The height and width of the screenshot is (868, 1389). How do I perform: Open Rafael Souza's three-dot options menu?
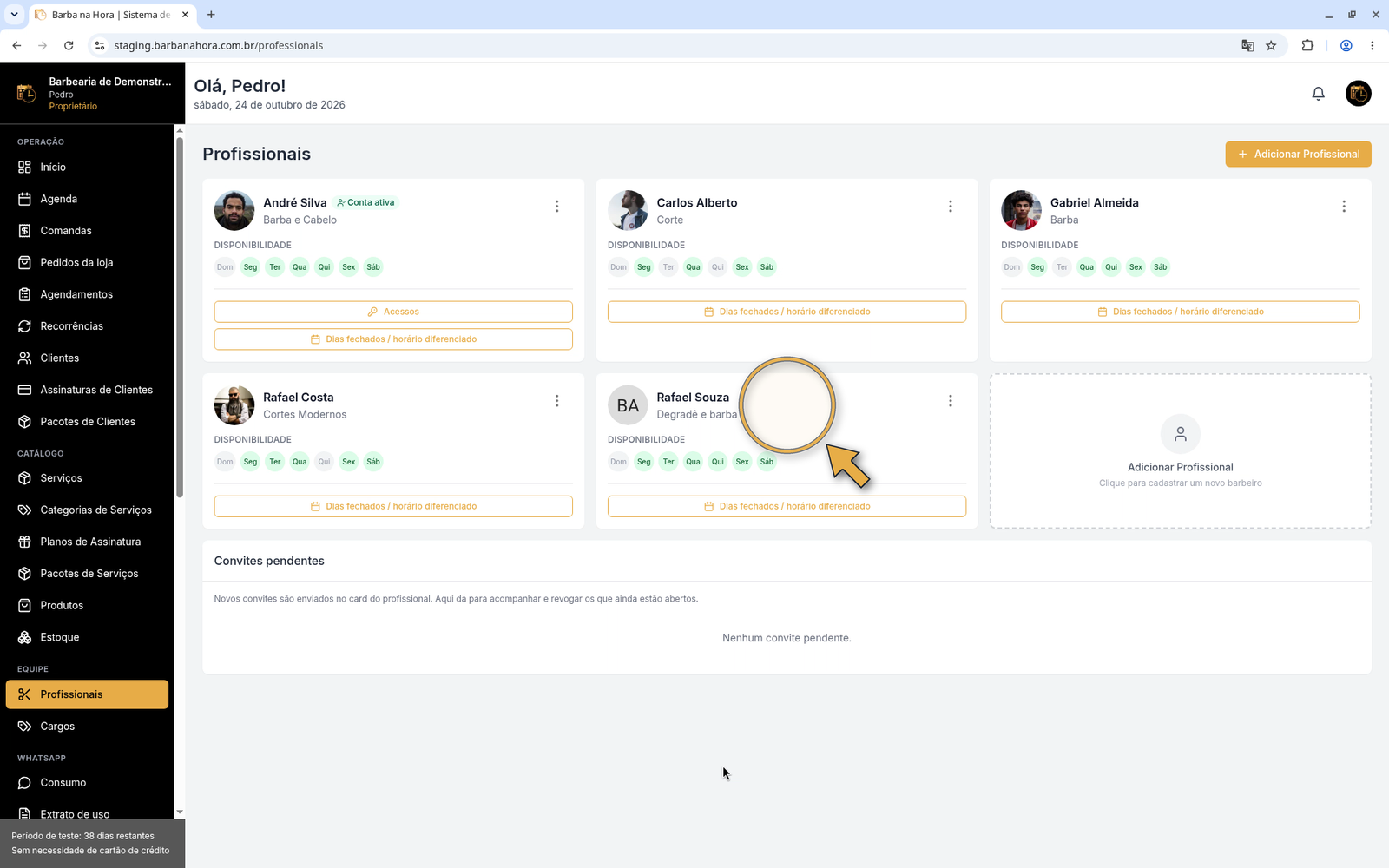coord(950,401)
